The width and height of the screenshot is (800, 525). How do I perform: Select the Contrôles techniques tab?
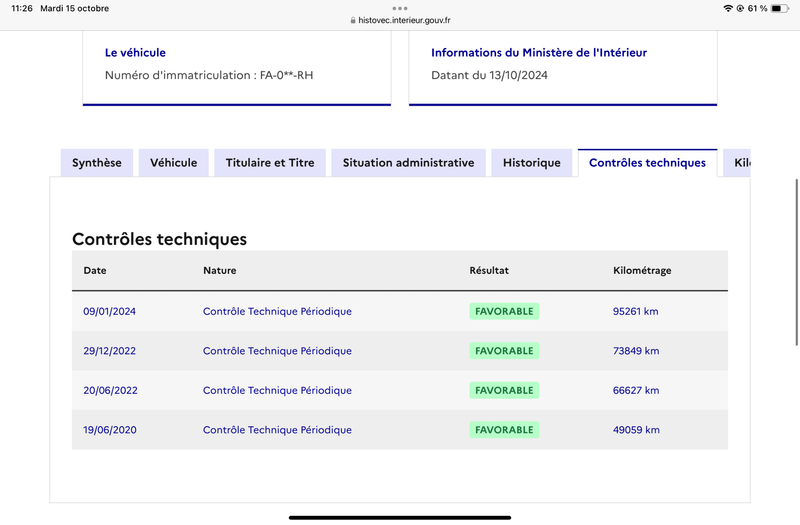click(647, 163)
